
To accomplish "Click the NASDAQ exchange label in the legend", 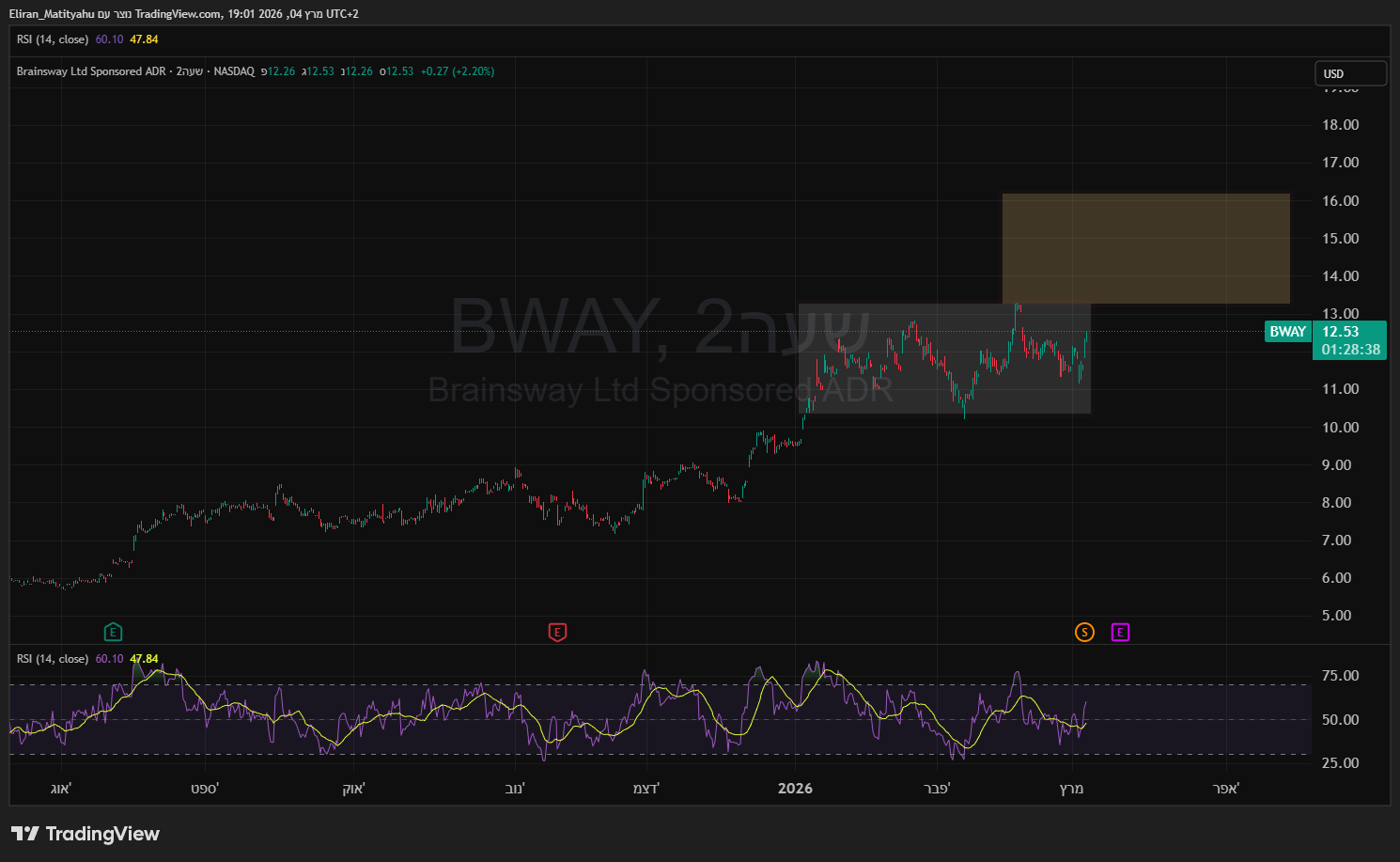I will click(234, 71).
